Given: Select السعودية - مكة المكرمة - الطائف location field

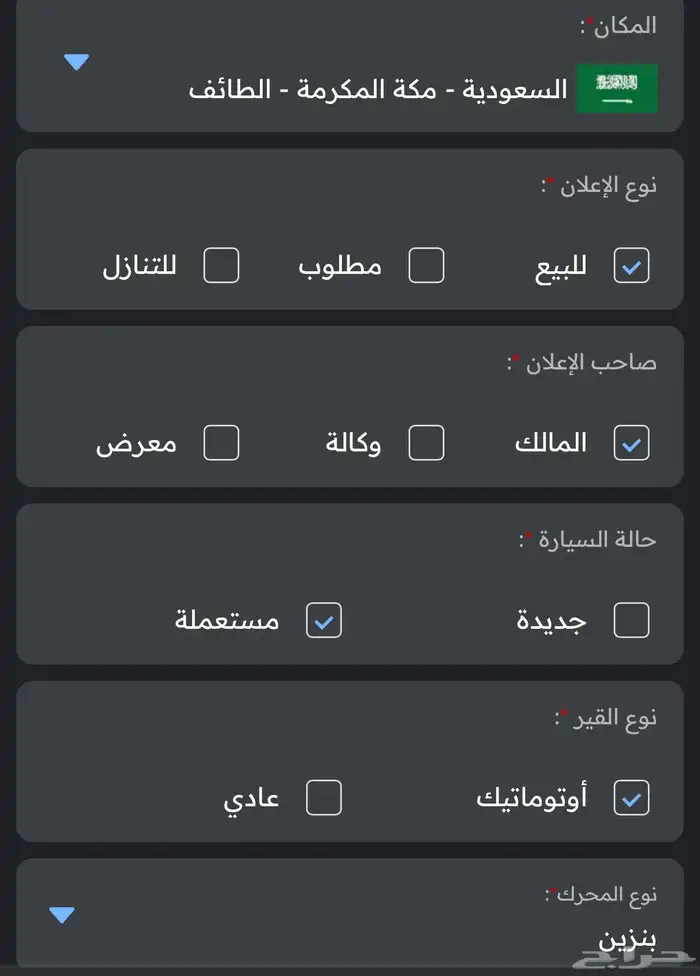Looking at the screenshot, I should tap(378, 90).
